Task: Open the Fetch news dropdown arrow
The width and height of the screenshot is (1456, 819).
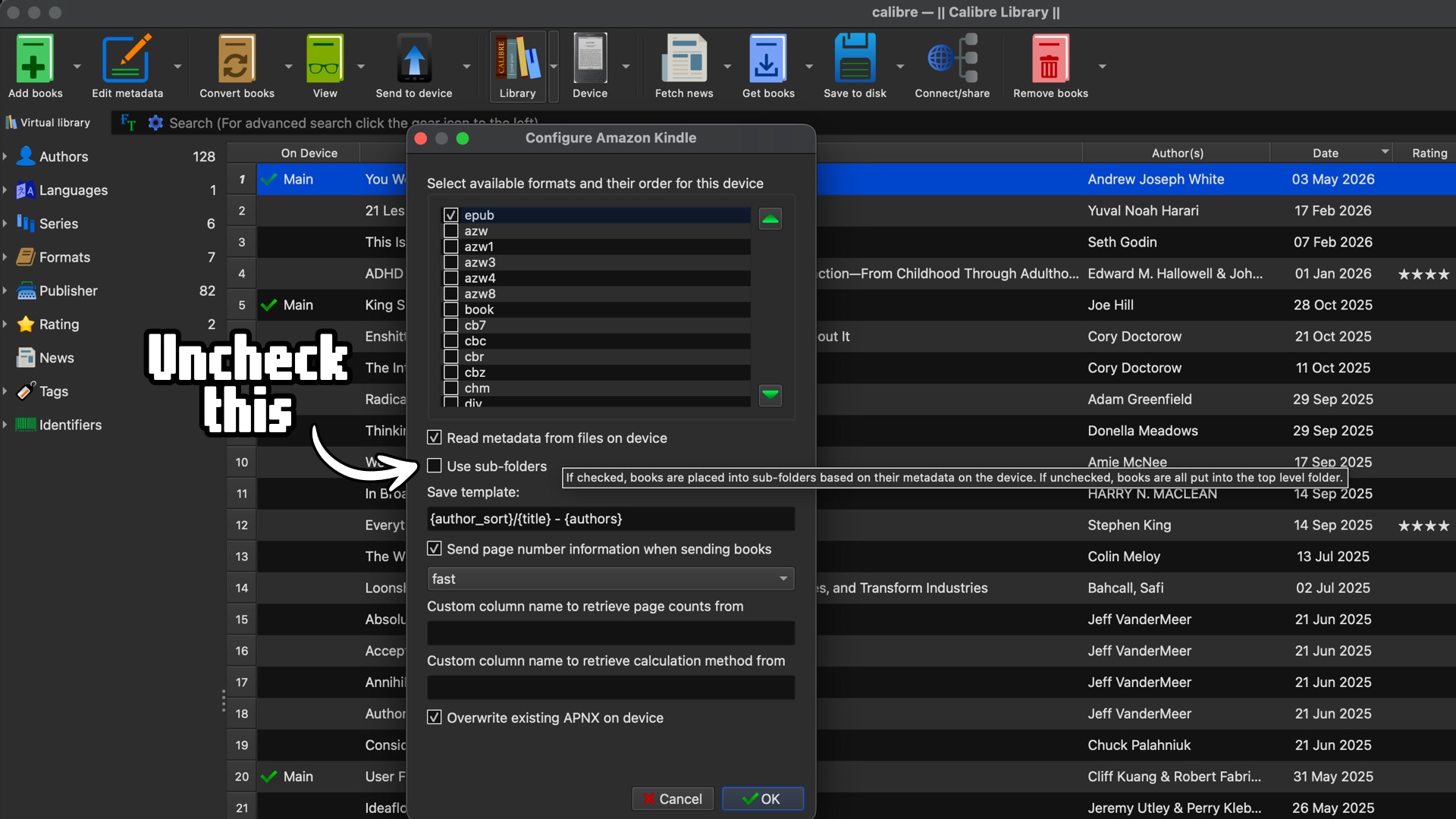Action: click(x=727, y=67)
